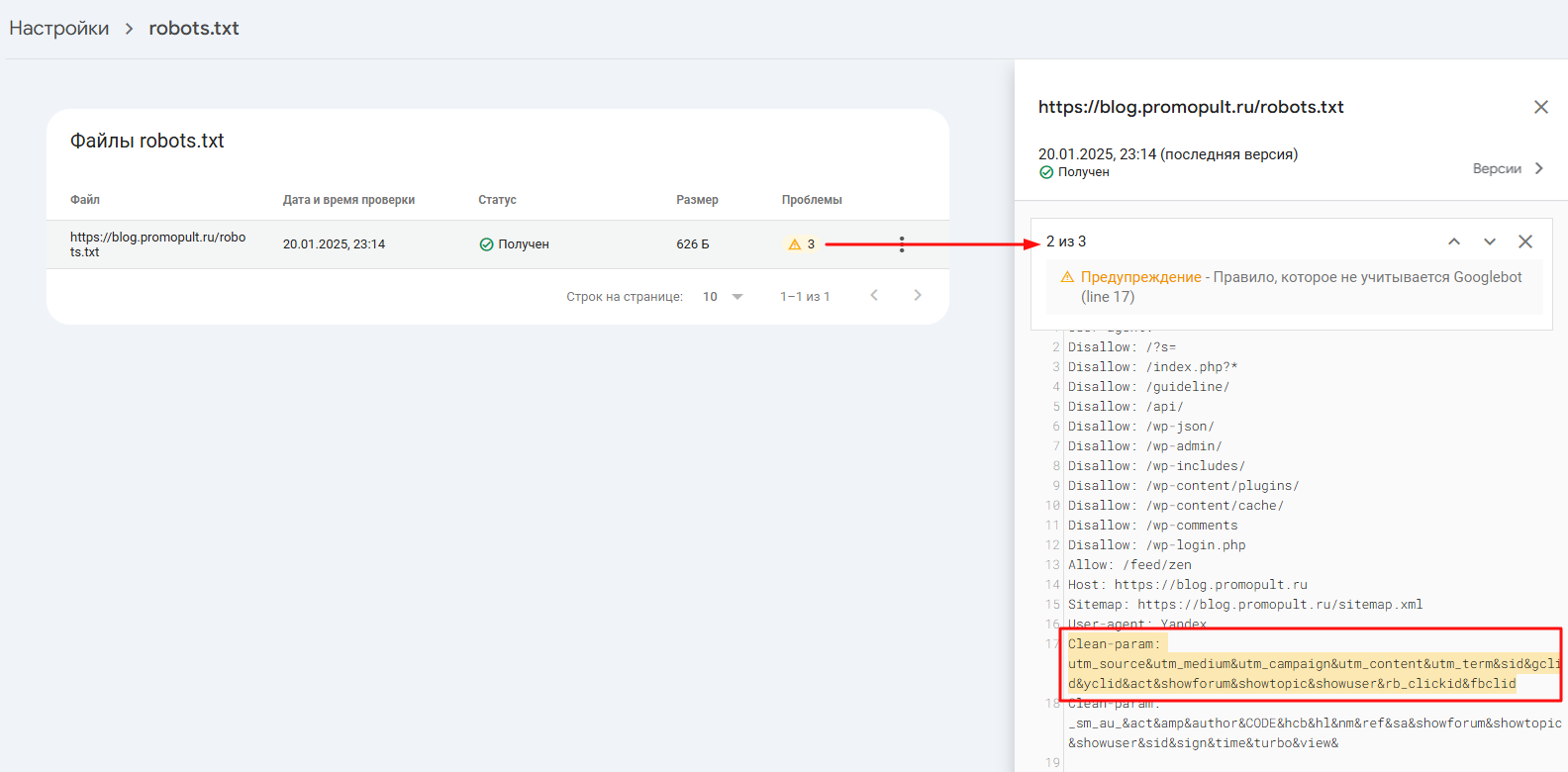
Task: Open the blog.promopult.ru/robots.txt file entry
Action: pos(157,244)
